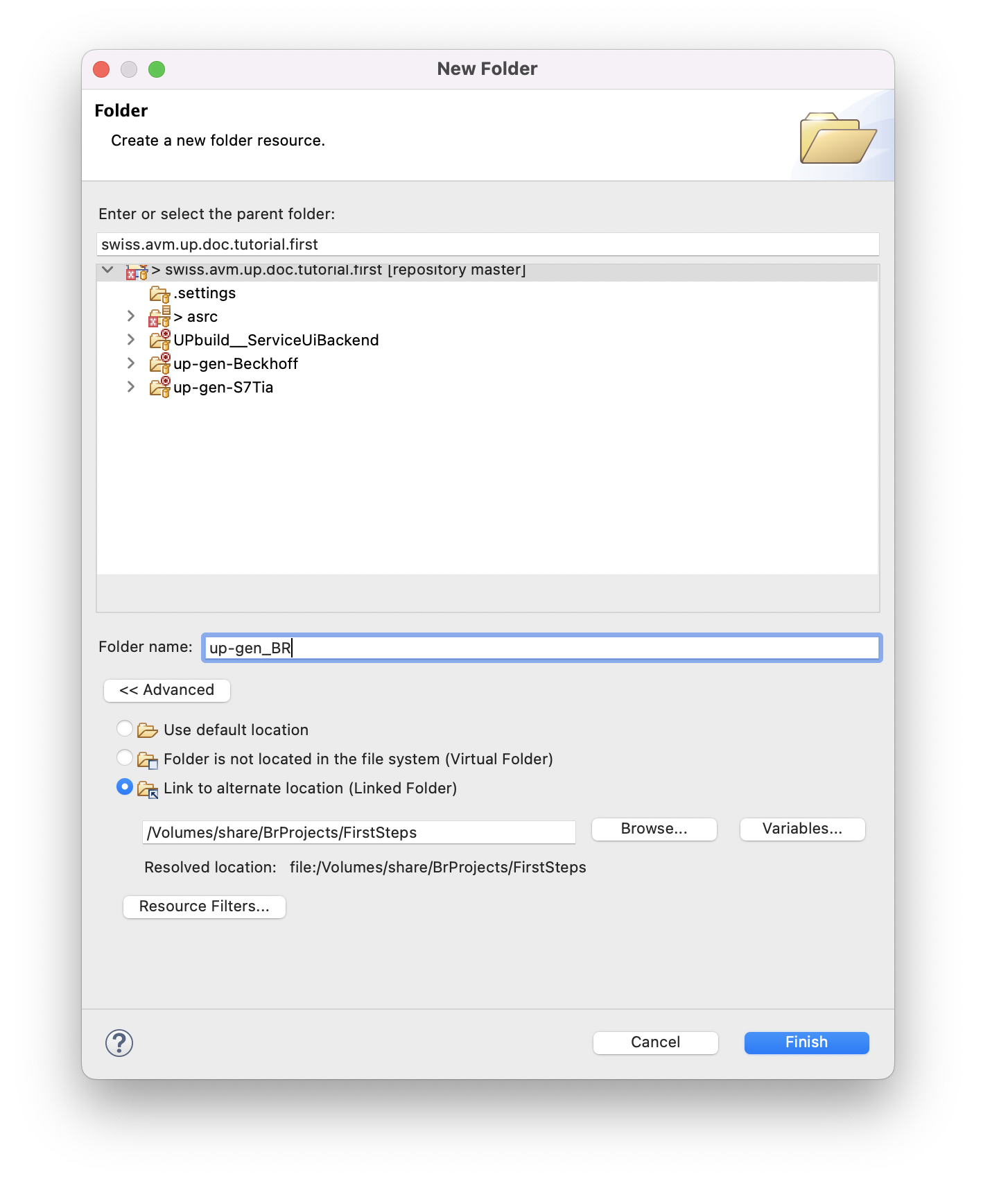Click the UPbuild__ServiceUiBackend folder icon
The width and height of the screenshot is (1008, 1179).
(160, 340)
